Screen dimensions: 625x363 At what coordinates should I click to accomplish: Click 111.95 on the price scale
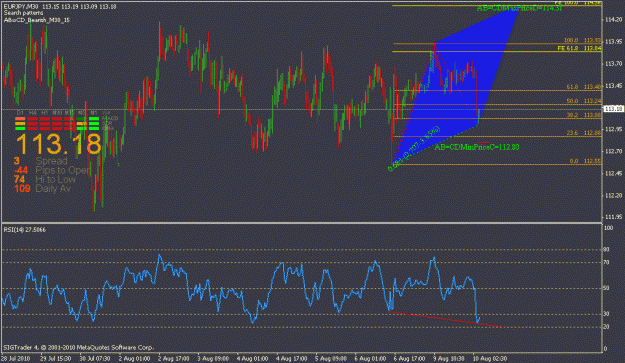(613, 217)
